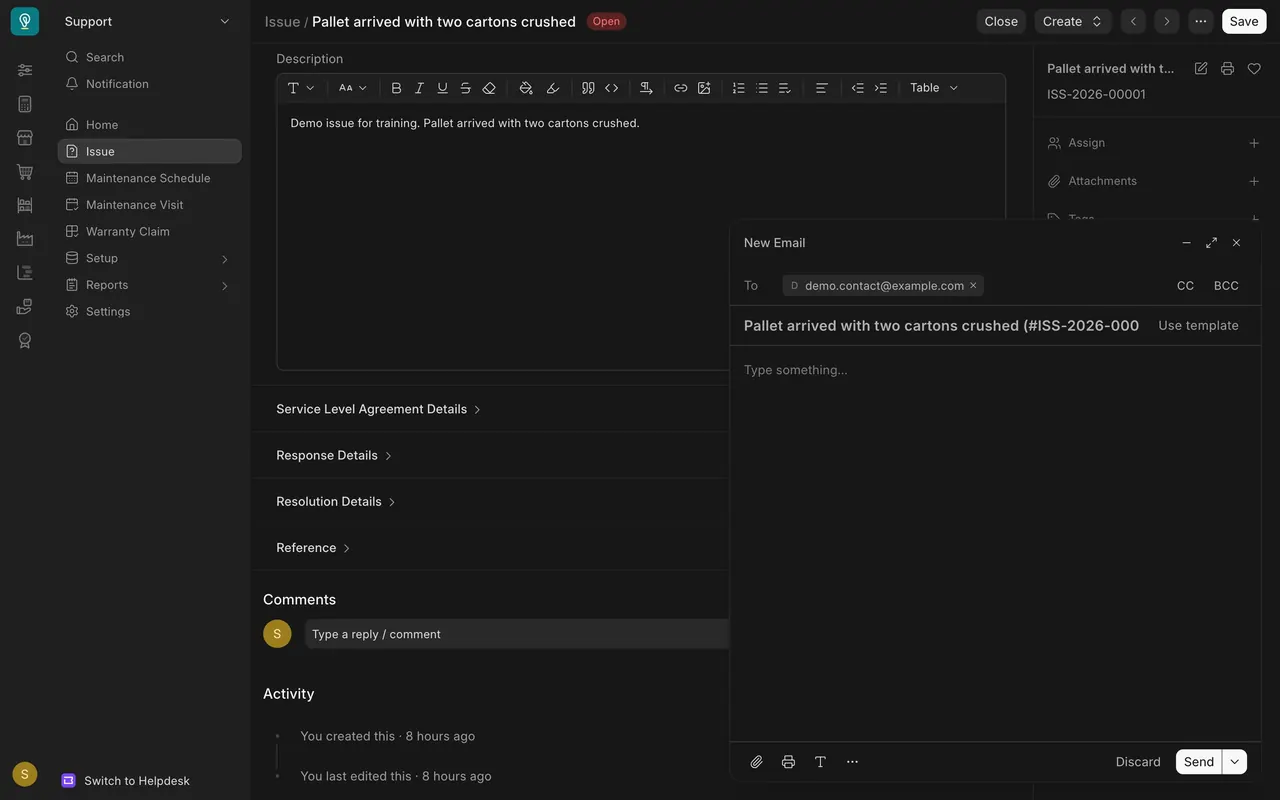This screenshot has width=1280, height=800.
Task: Open the Table dropdown in toolbar
Action: [934, 88]
